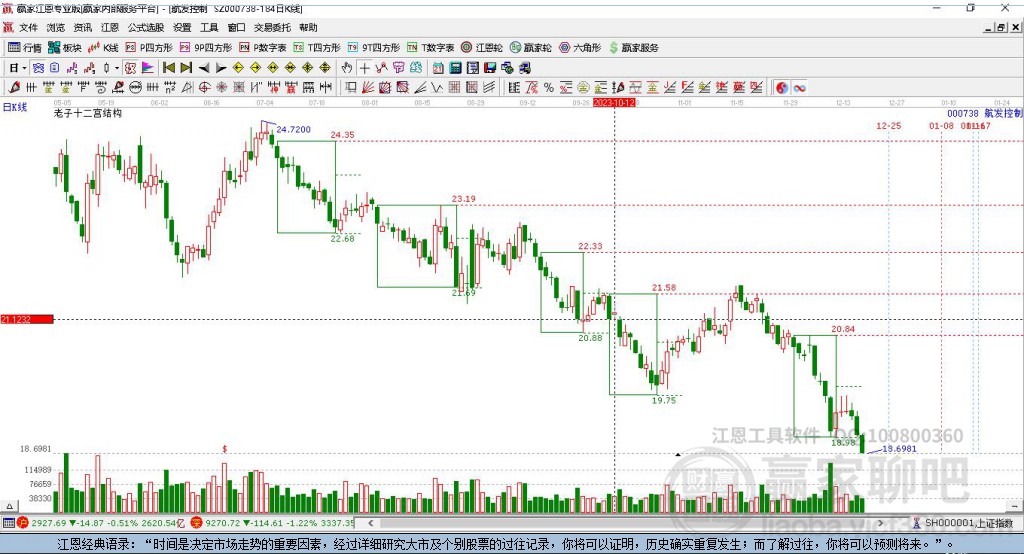The image size is (1024, 554).
Task: Open the 六角形 tool
Action: coord(580,48)
